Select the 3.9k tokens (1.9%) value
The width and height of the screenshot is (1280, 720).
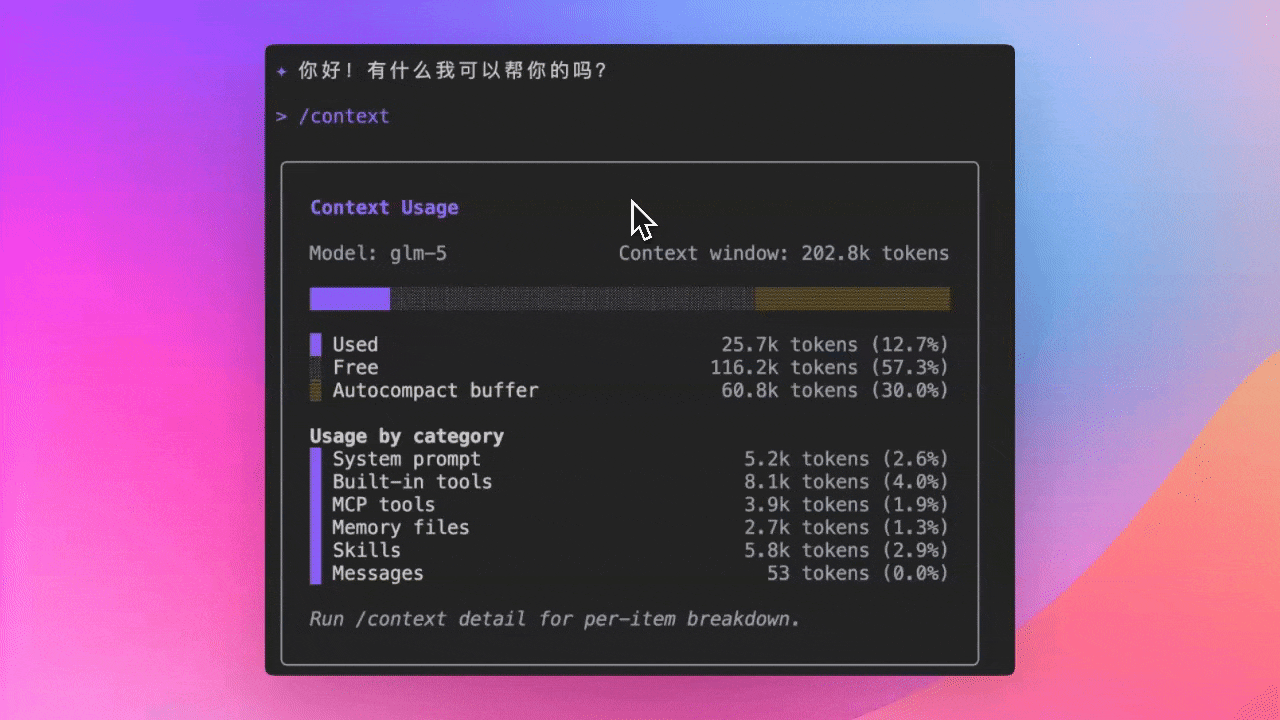pos(846,505)
